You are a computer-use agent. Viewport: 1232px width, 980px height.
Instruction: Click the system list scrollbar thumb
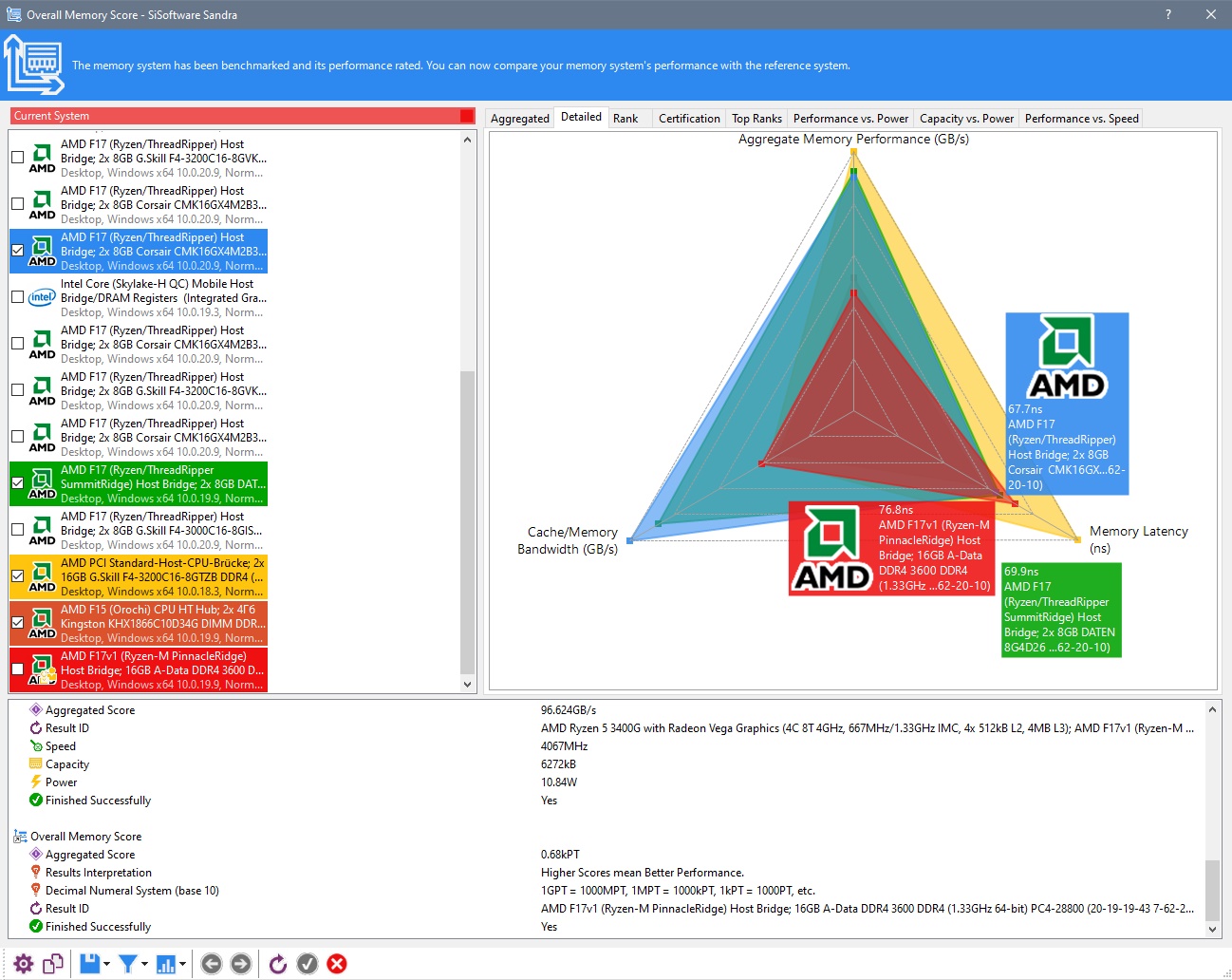click(467, 522)
